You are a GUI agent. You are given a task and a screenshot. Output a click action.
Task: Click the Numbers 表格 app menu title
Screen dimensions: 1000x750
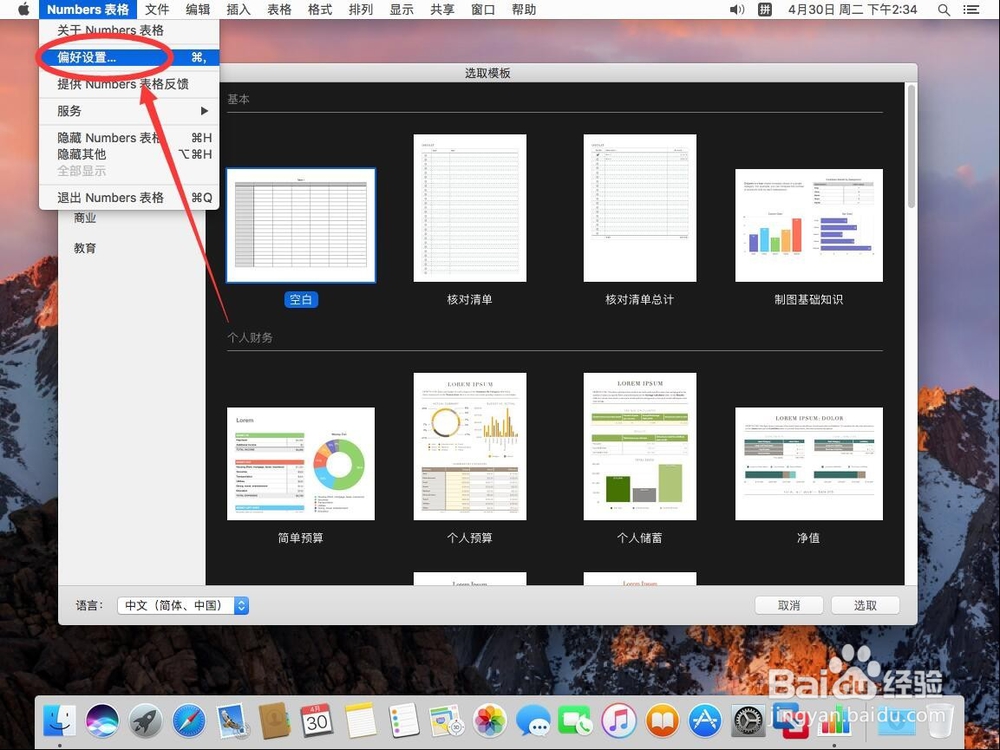pos(88,10)
